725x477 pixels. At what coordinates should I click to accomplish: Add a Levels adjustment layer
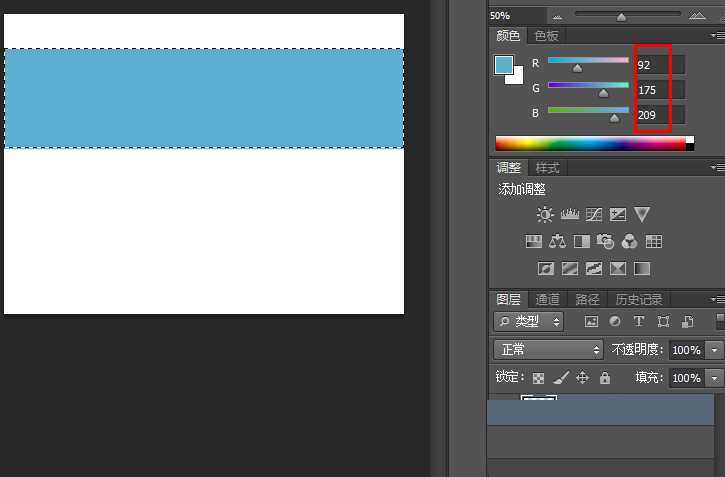(570, 214)
